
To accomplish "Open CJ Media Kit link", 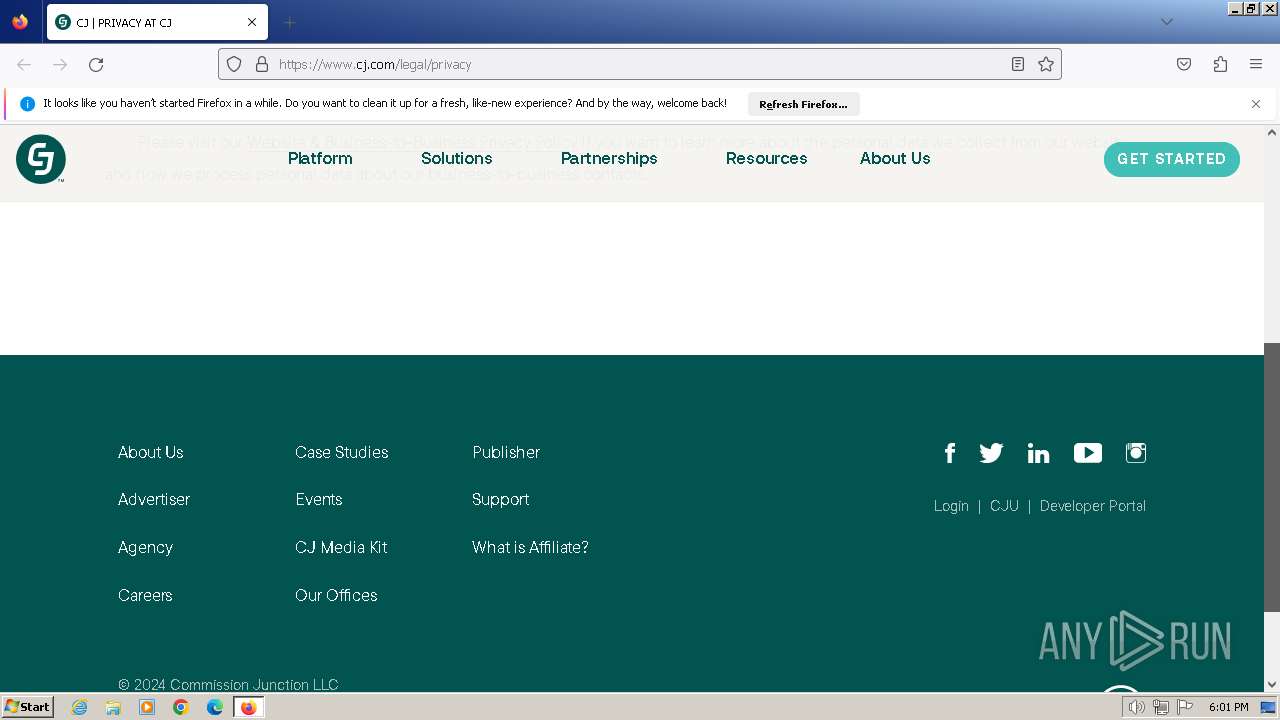I will [341, 547].
